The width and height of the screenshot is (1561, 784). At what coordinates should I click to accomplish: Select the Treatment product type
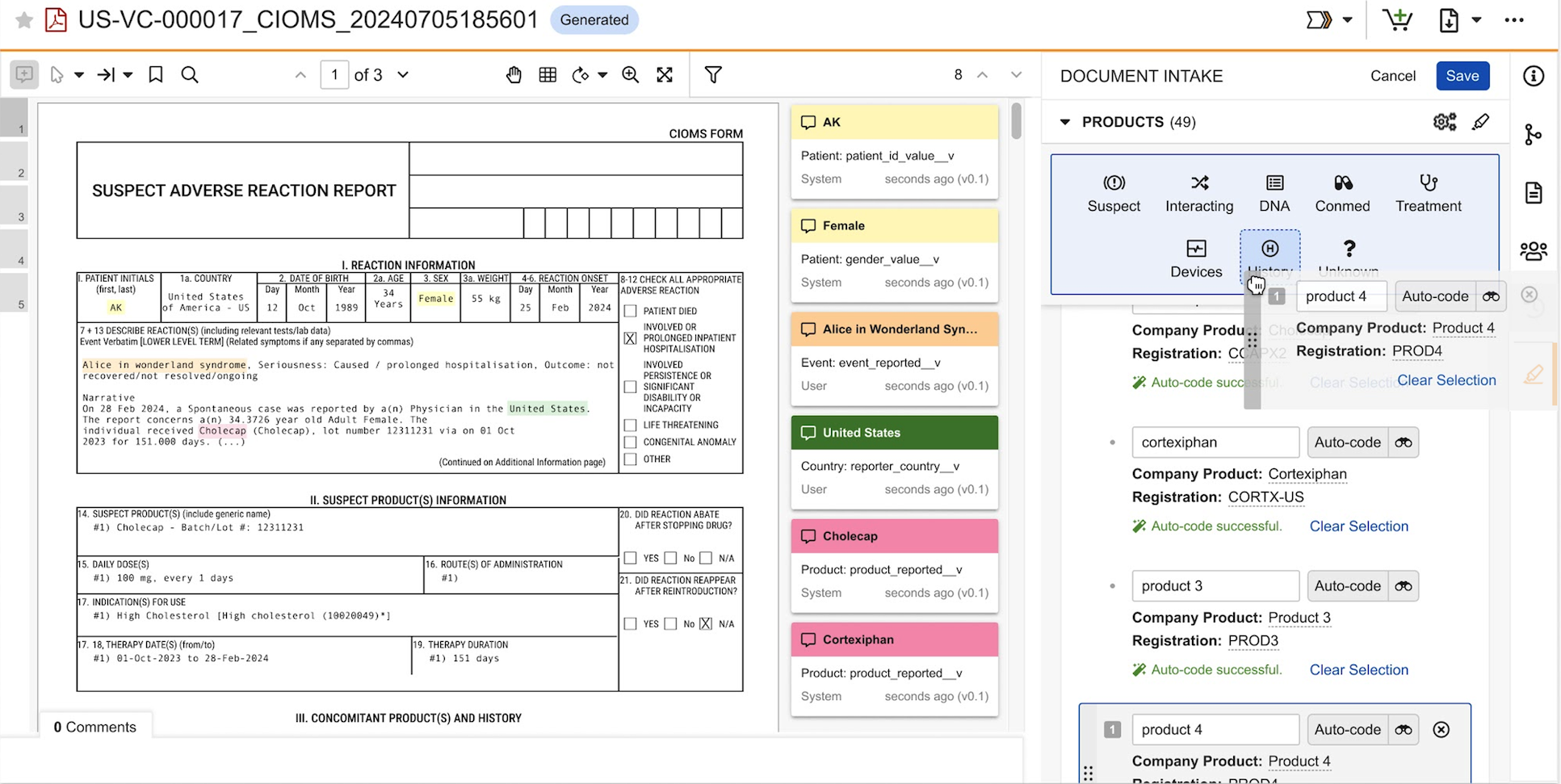tap(1428, 194)
